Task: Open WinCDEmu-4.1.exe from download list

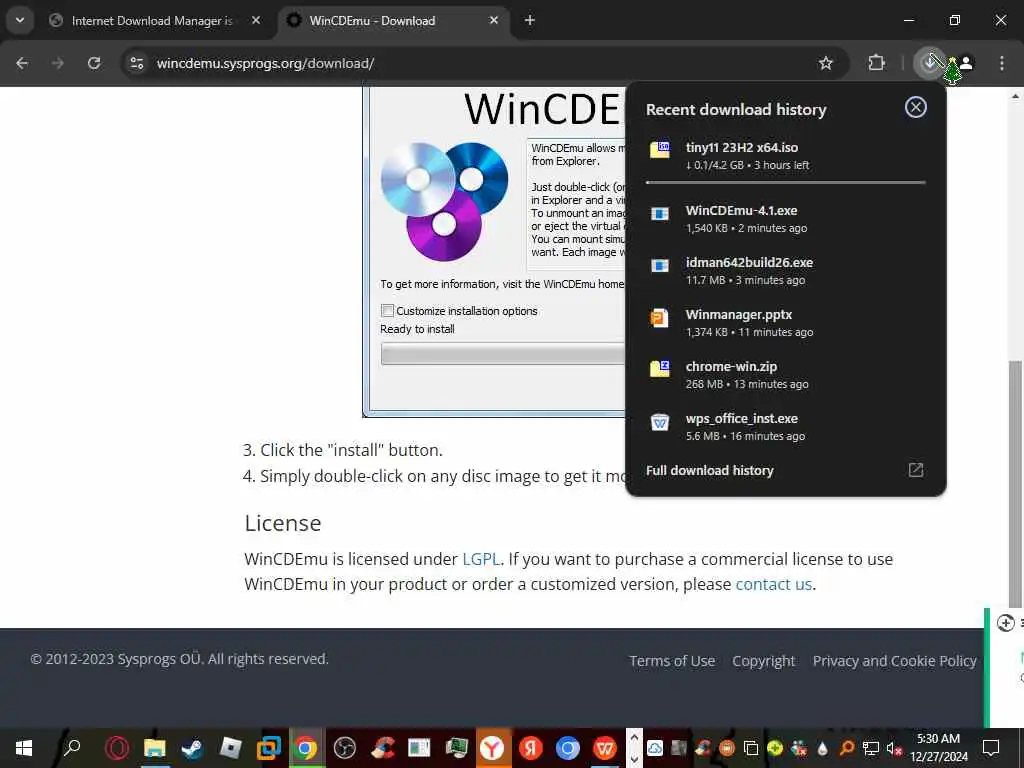Action: click(x=786, y=219)
